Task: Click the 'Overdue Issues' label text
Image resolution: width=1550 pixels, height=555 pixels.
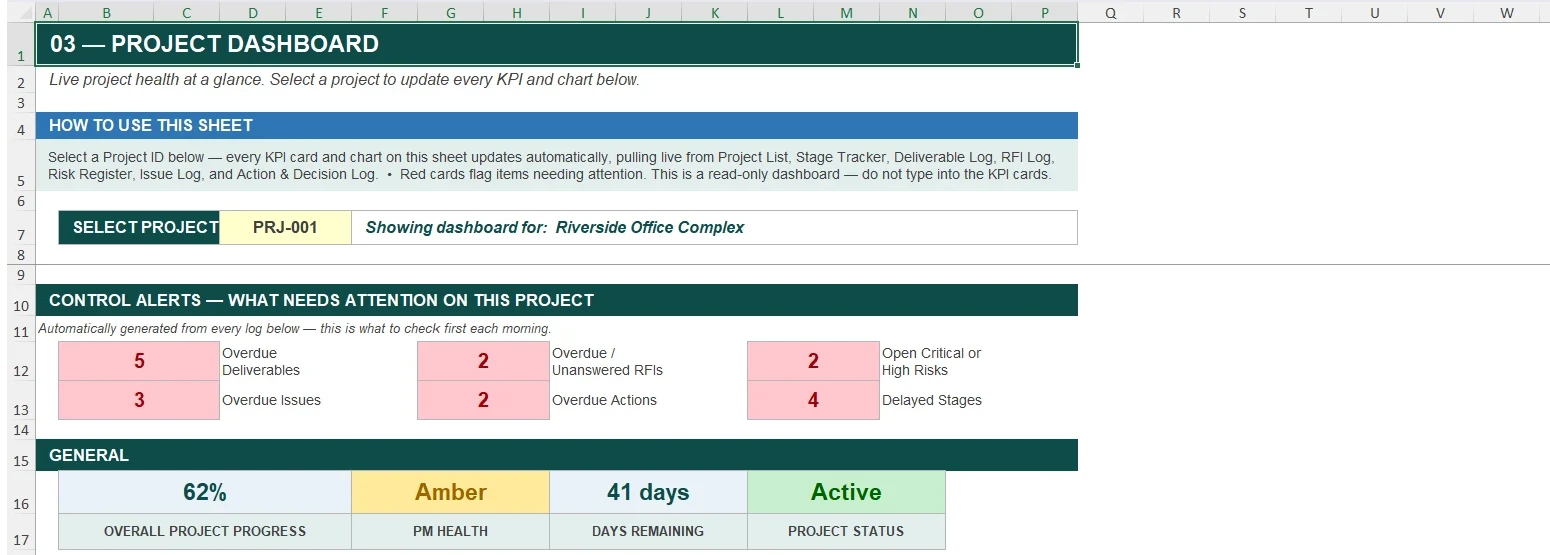Action: (x=271, y=400)
